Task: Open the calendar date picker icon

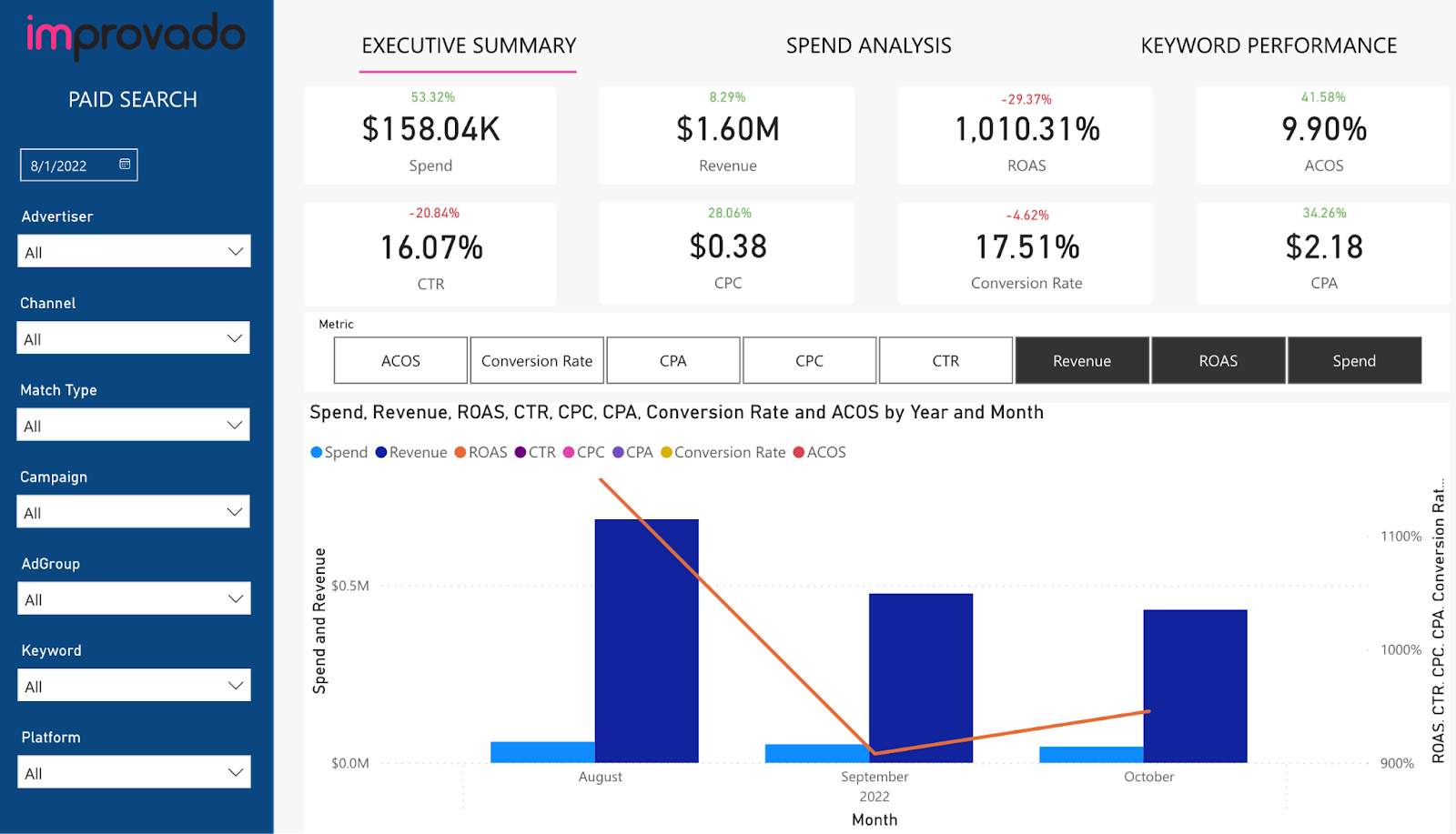Action: click(125, 165)
